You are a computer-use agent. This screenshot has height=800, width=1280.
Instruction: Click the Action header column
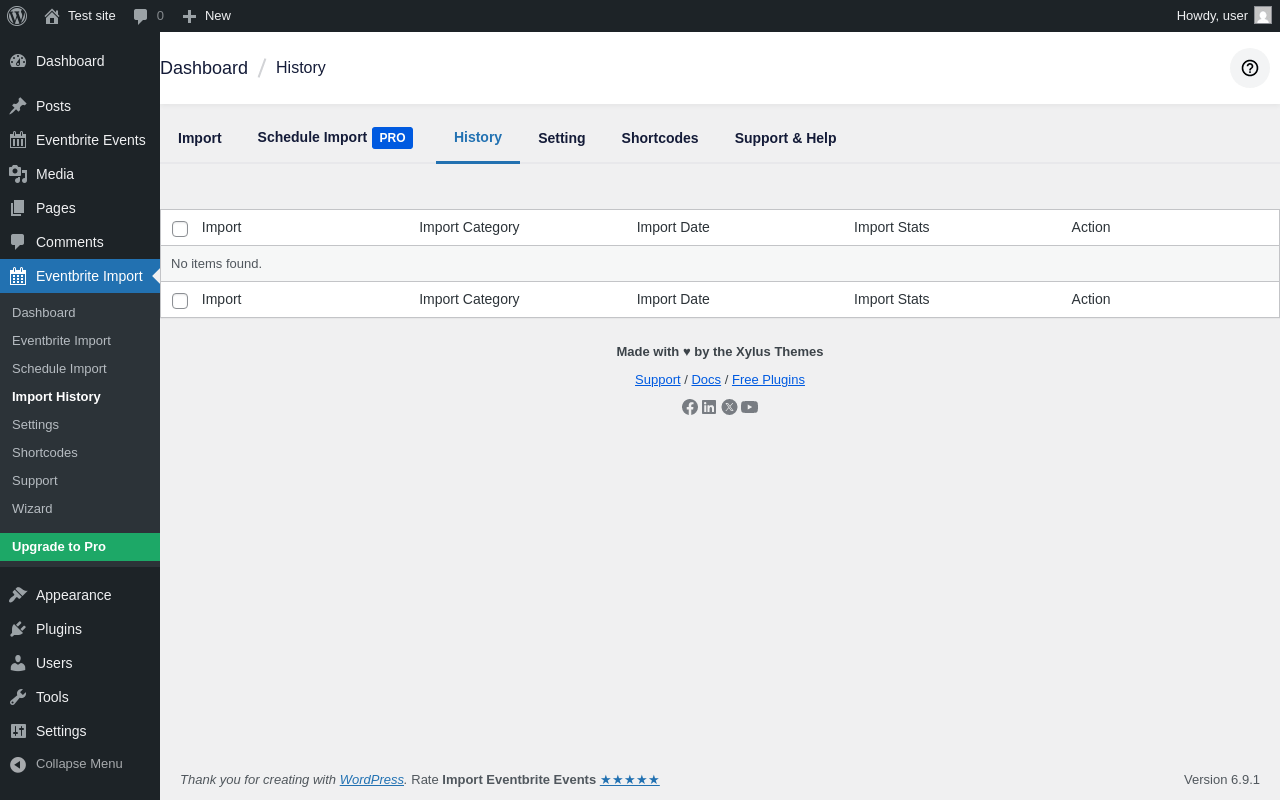click(x=1091, y=227)
